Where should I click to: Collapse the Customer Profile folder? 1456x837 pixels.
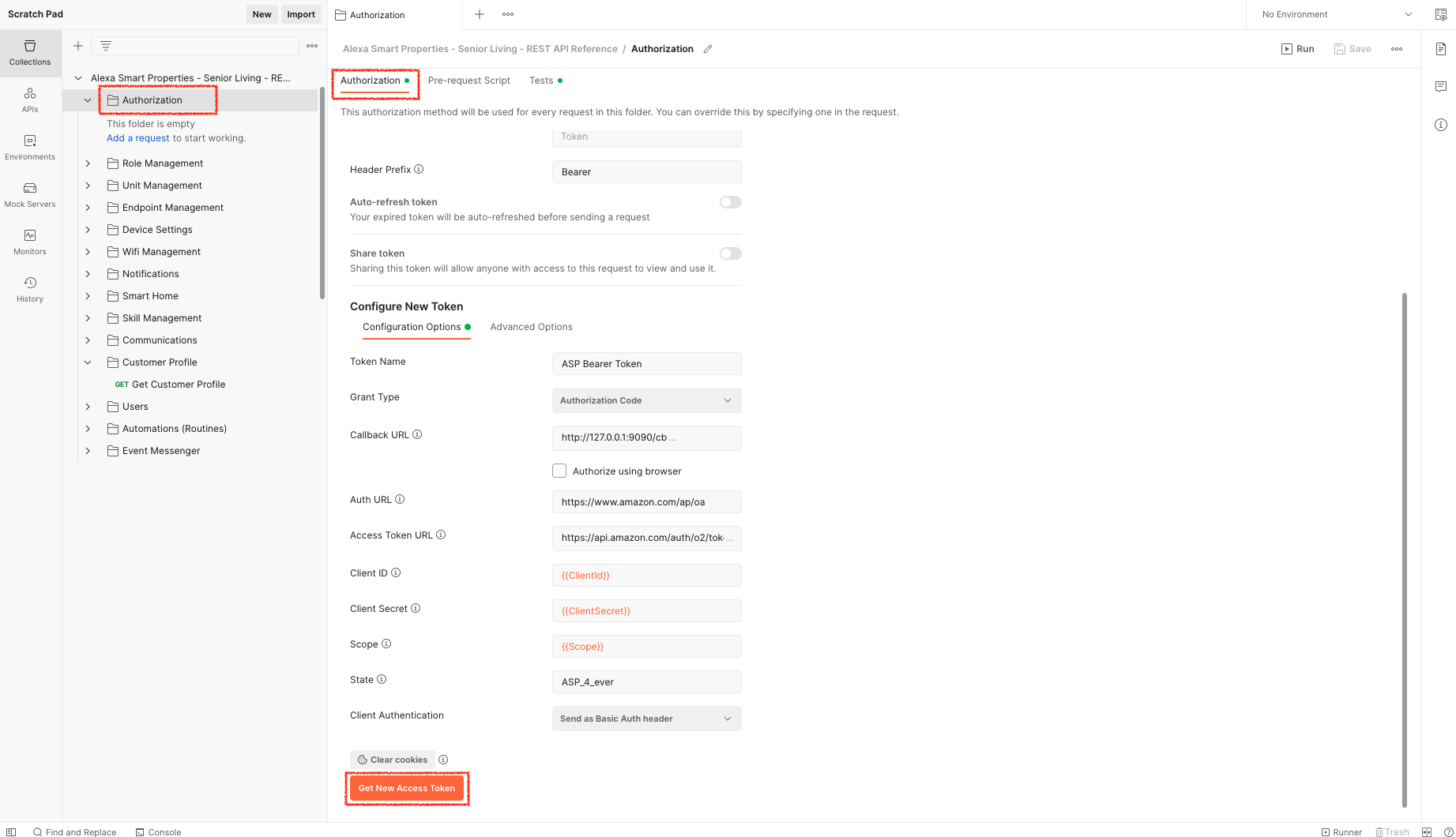click(88, 362)
